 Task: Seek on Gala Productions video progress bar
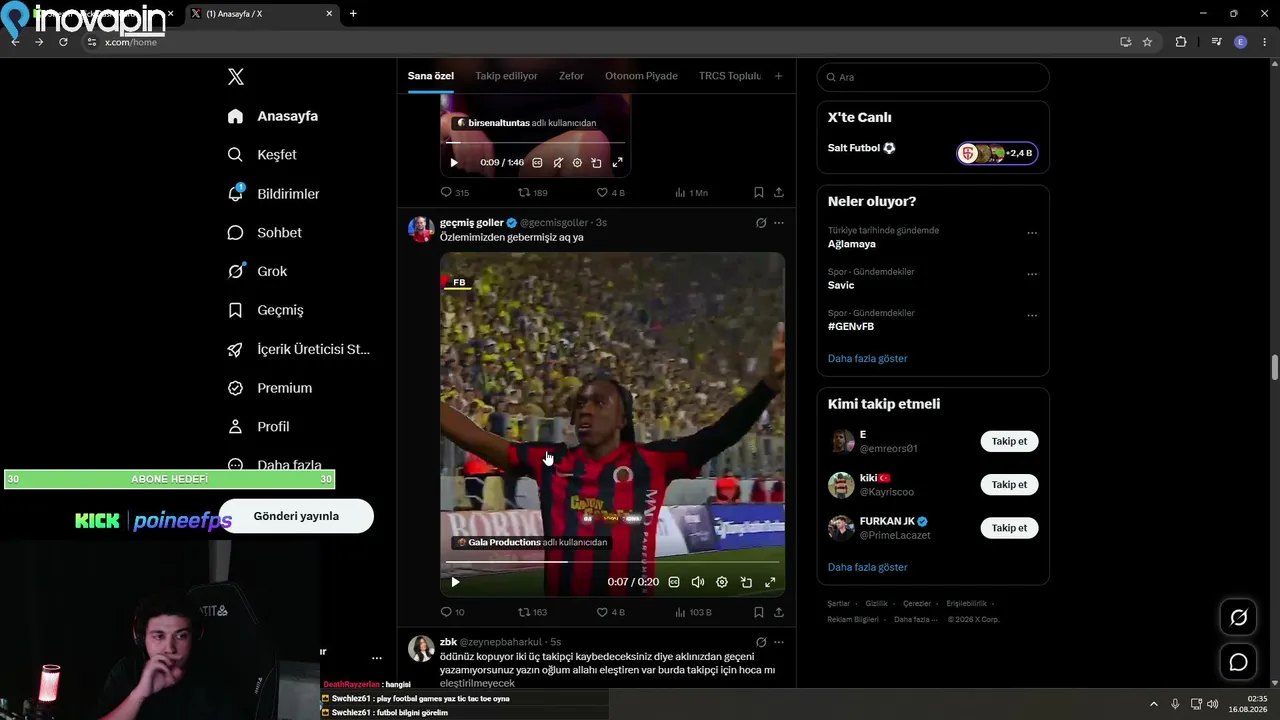[612, 562]
